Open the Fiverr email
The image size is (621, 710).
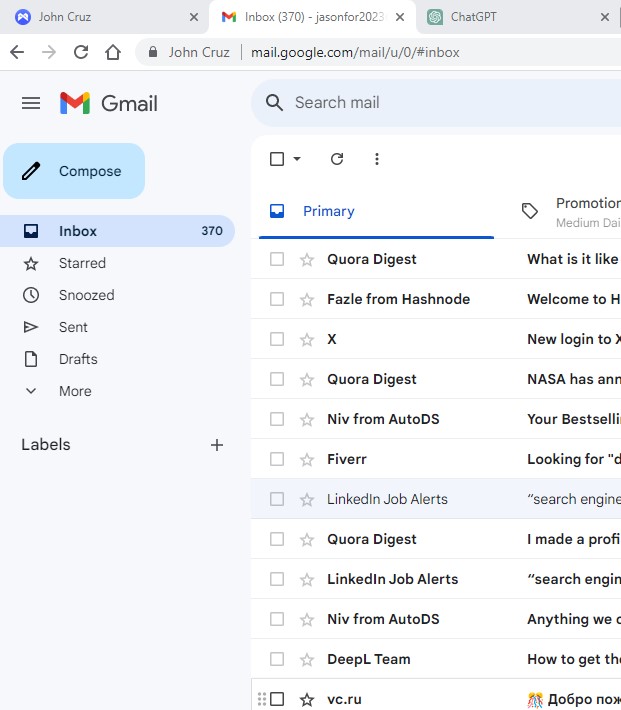pos(436,459)
